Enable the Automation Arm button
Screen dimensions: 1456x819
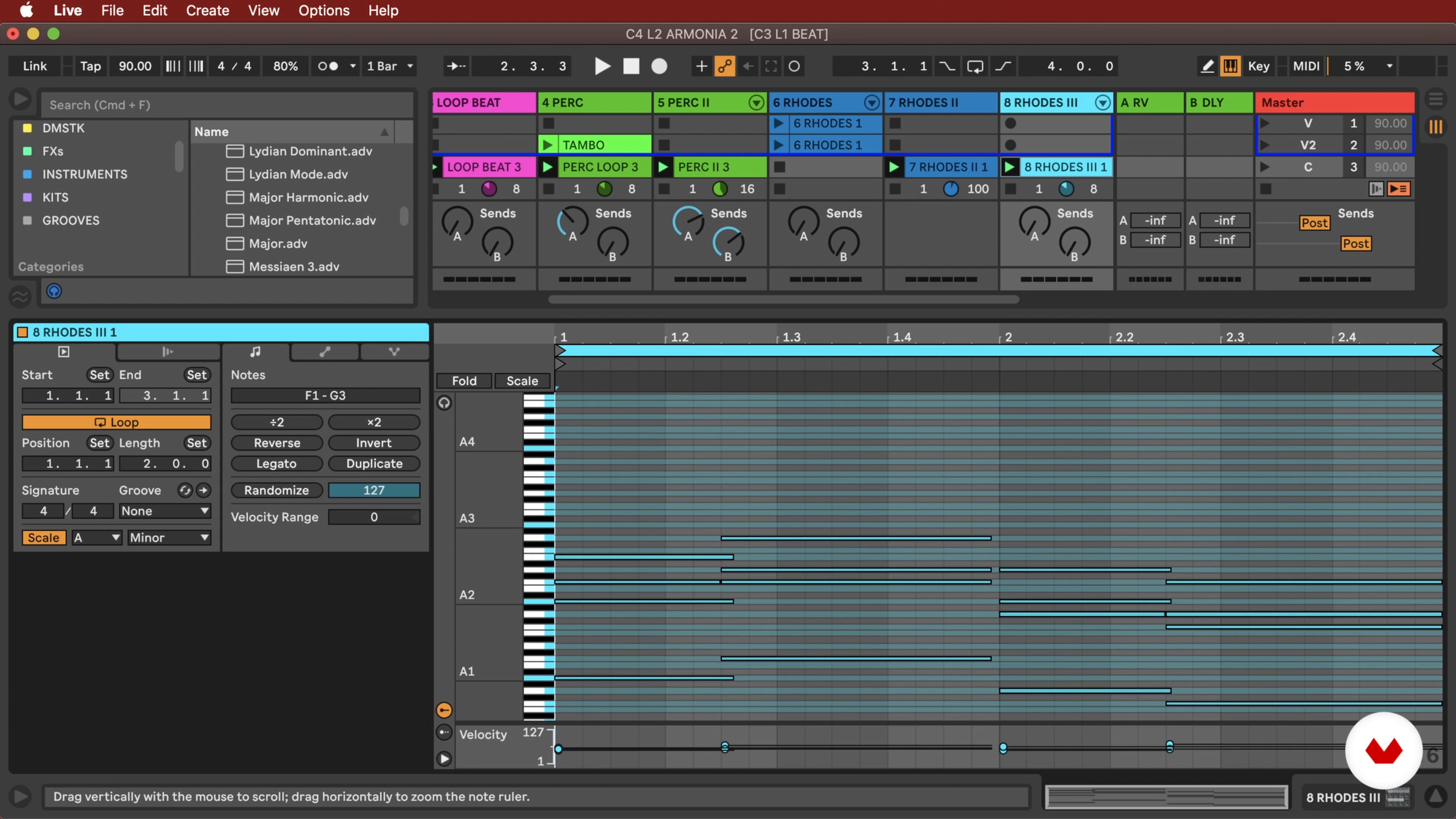725,66
